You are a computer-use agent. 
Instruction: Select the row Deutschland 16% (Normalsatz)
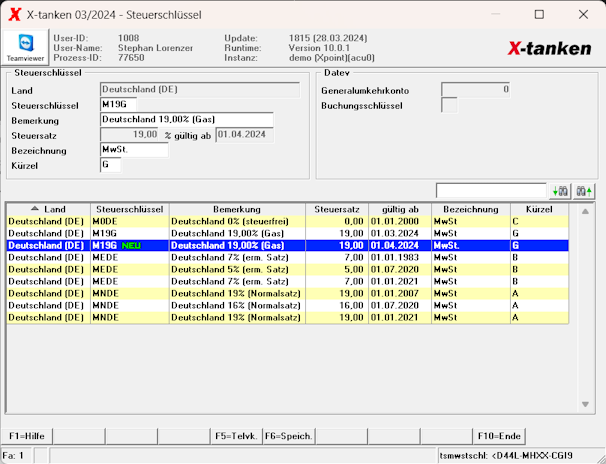point(288,305)
